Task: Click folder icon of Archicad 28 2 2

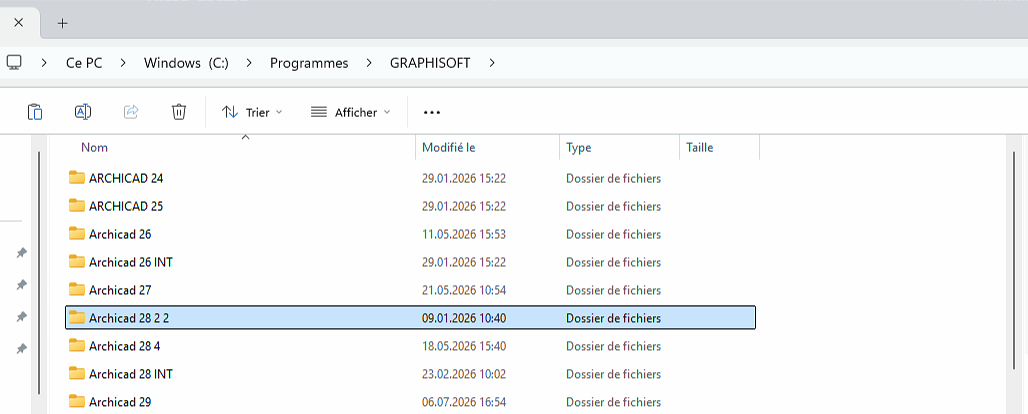Action: click(77, 318)
